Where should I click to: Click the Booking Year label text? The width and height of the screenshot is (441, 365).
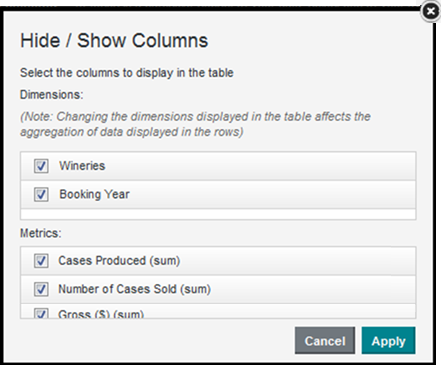pyautogui.click(x=94, y=194)
